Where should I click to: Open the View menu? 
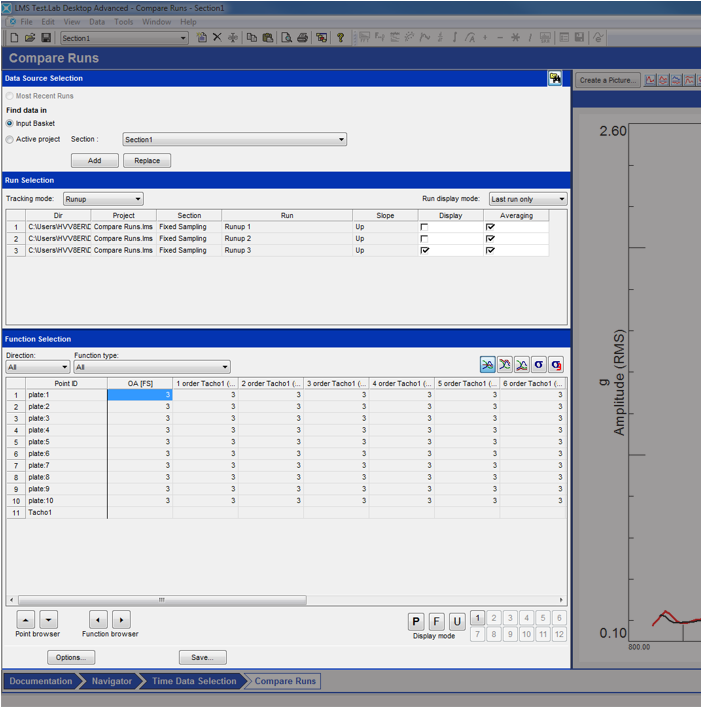[x=72, y=22]
